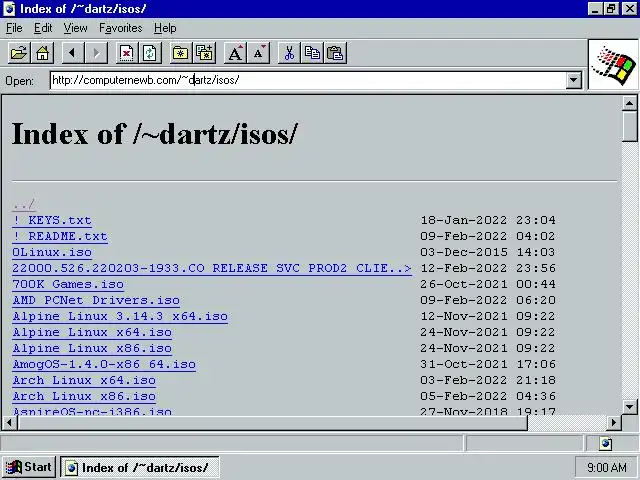Click the date 09-Feb-2022 04:02

coord(488,236)
